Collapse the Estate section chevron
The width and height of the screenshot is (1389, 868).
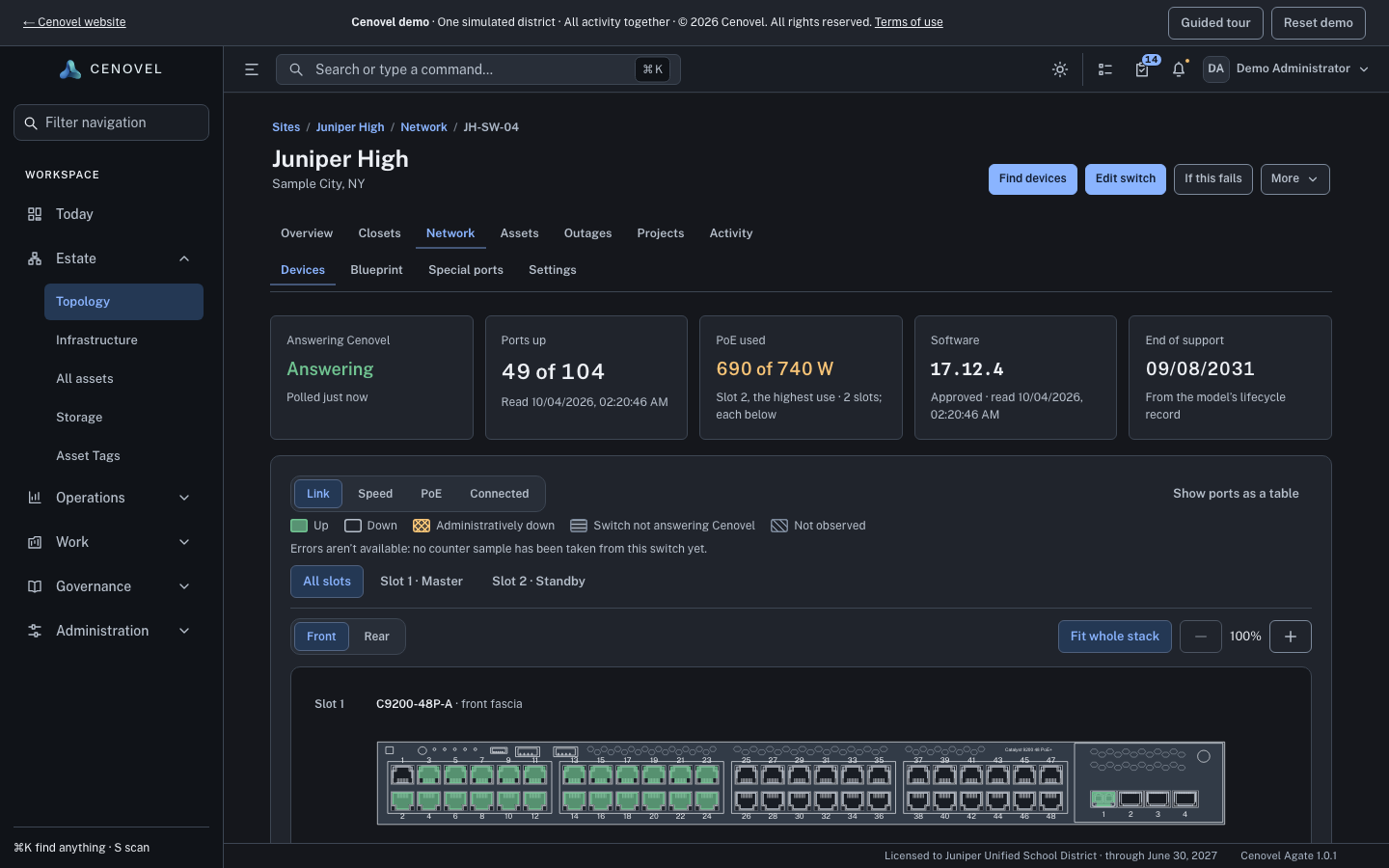tap(184, 258)
